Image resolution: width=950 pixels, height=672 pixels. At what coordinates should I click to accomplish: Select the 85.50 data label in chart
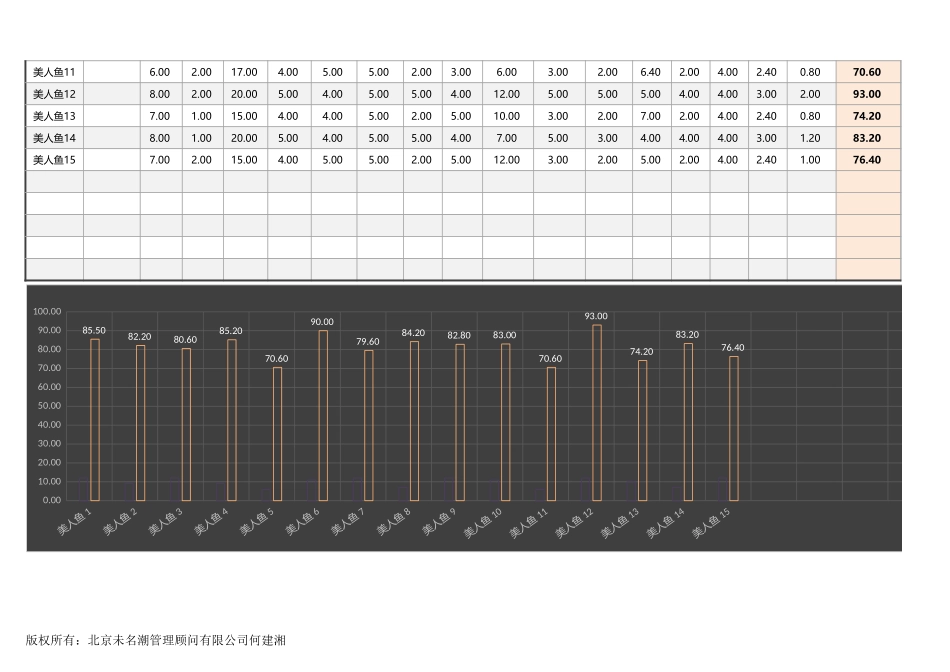(x=94, y=330)
